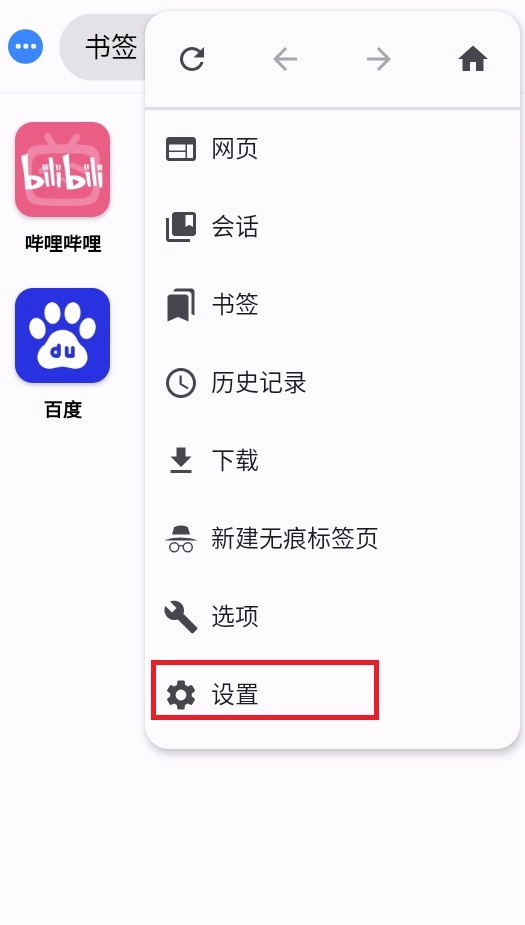Click the 百度 text label
This screenshot has height=925, width=525.
63,409
